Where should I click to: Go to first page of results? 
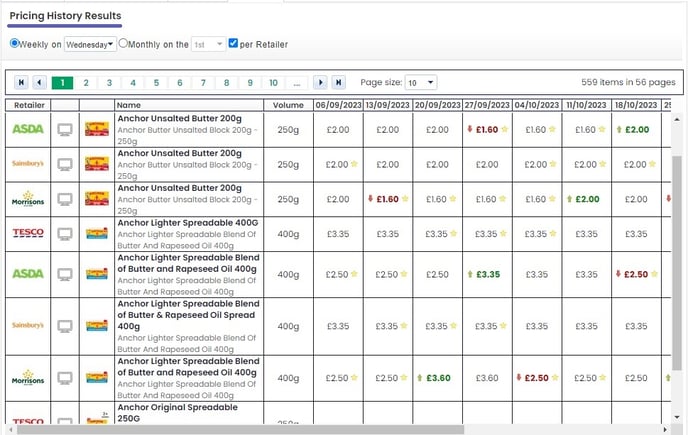[21, 82]
